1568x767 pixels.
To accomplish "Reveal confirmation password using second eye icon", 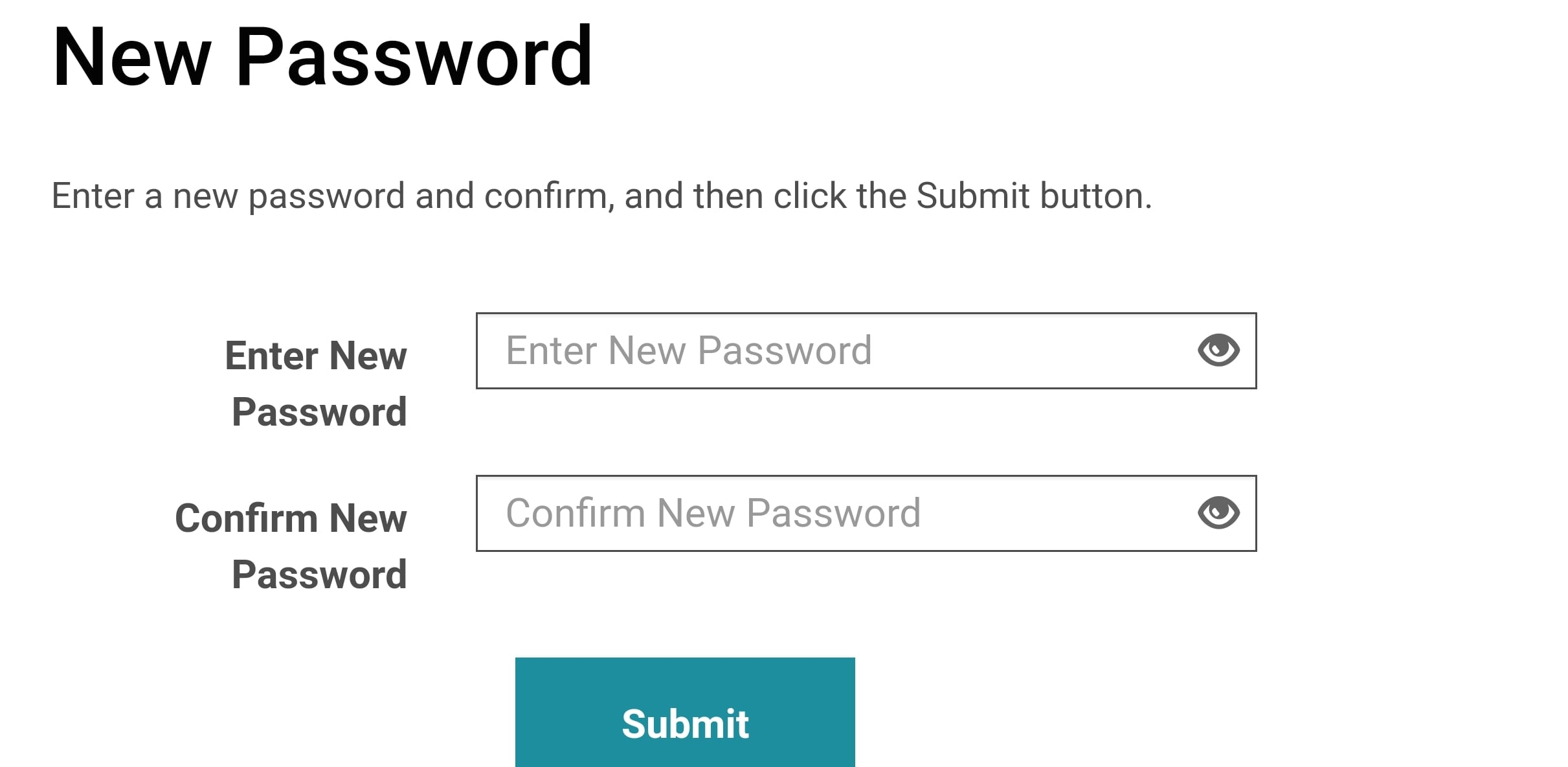I will [1218, 513].
